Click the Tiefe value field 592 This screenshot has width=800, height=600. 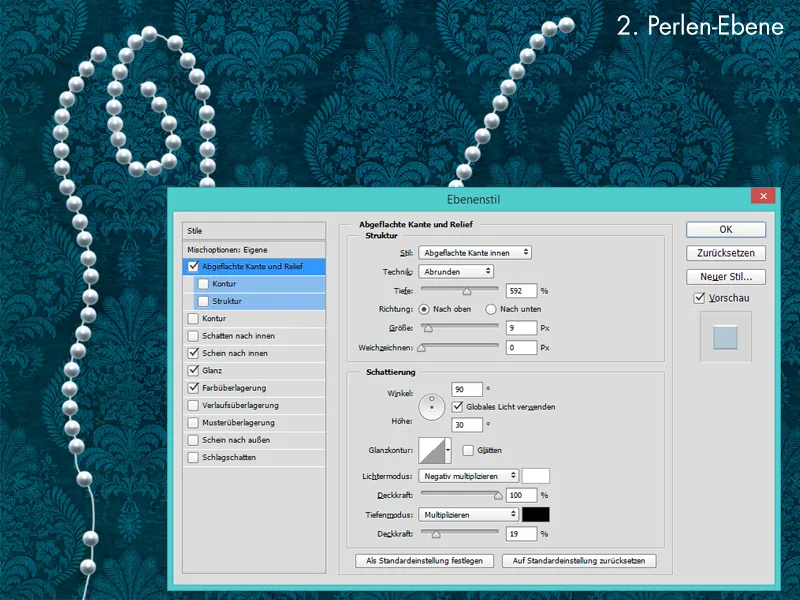point(521,291)
